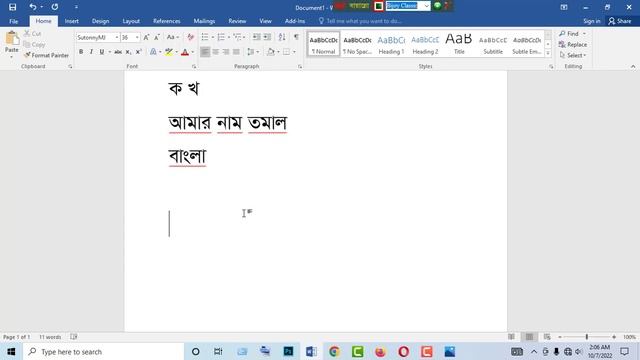This screenshot has height=360, width=640.
Task: Click the Find button
Action: [569, 33]
